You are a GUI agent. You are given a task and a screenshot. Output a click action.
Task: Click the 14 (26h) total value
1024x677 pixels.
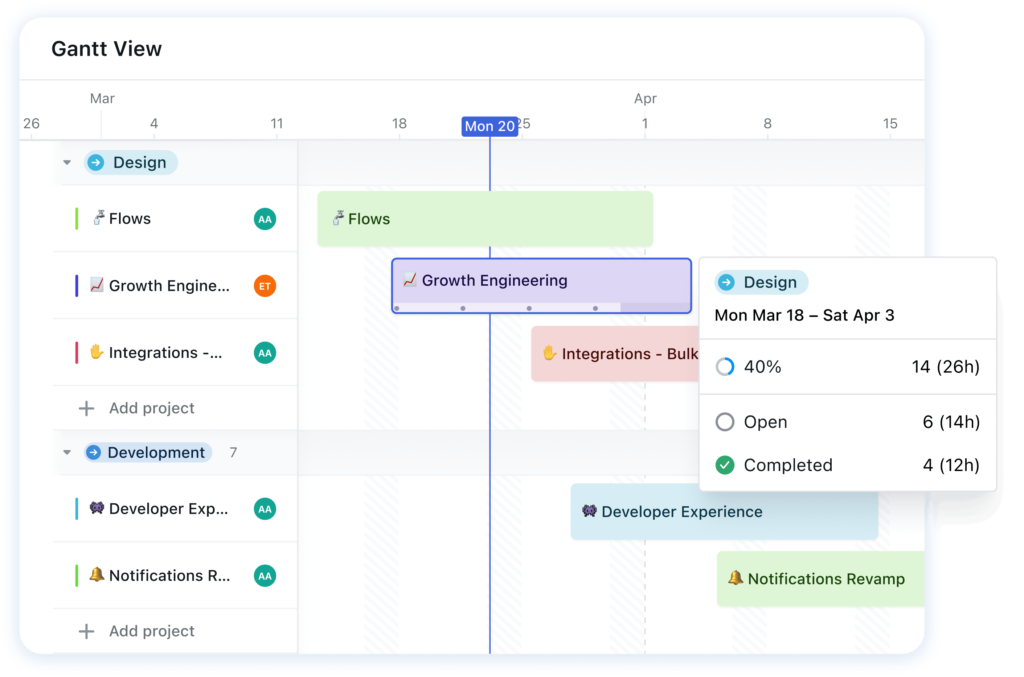[946, 367]
